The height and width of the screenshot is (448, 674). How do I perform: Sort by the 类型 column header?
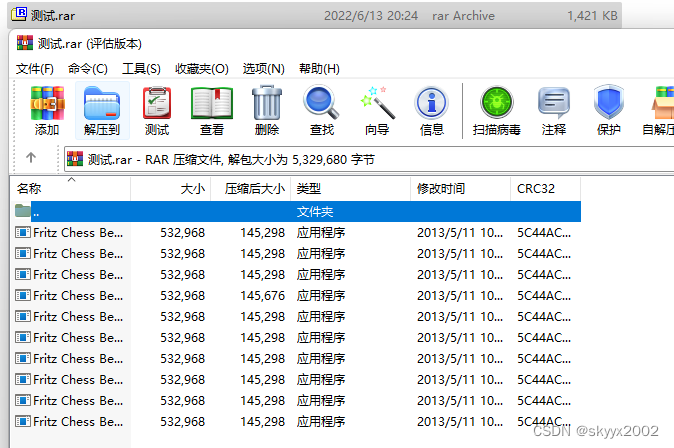click(350, 189)
